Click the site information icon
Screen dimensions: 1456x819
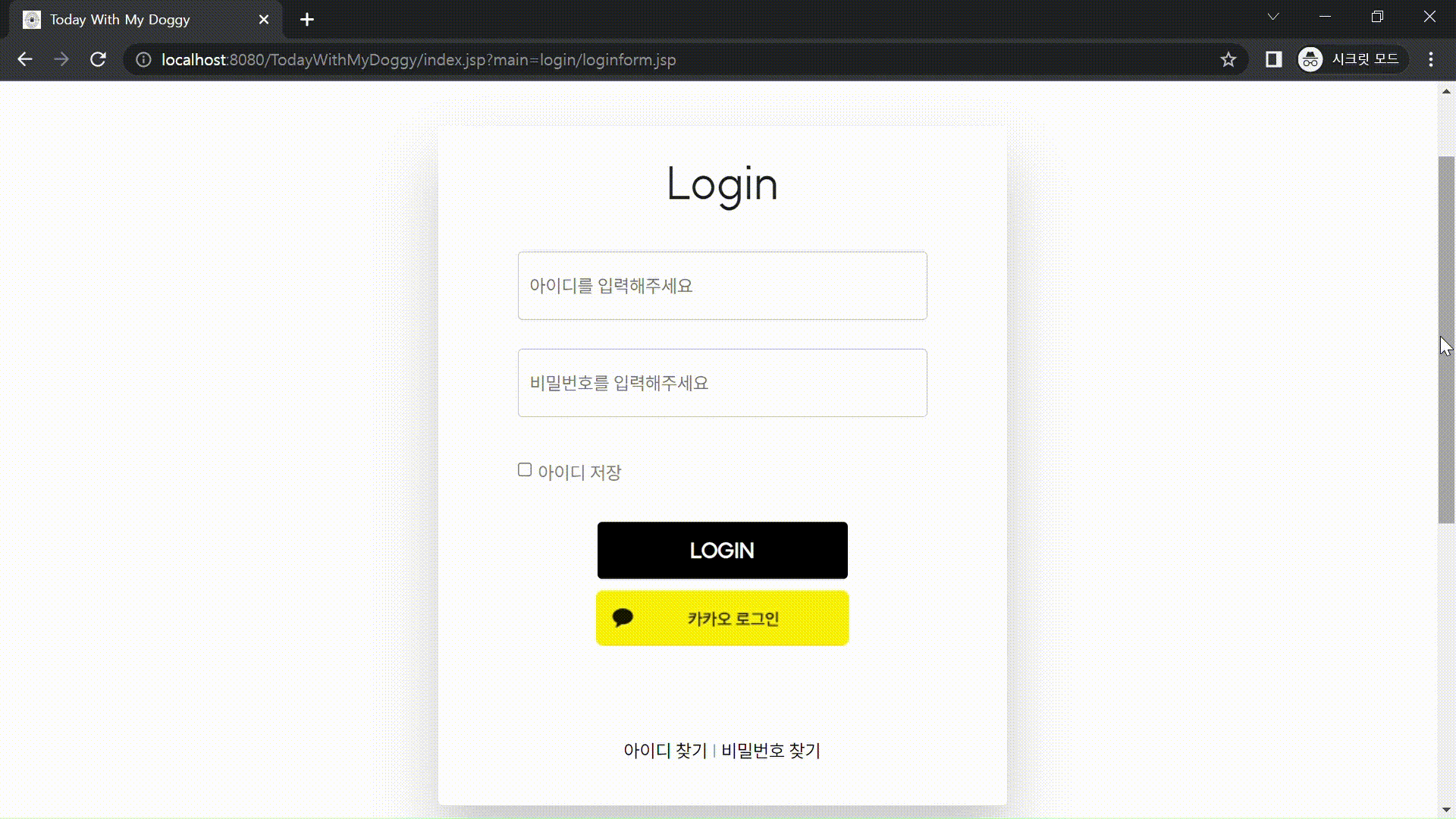point(143,59)
